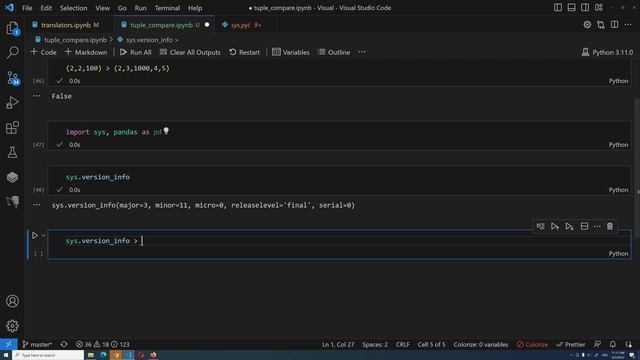Click the code action lightbulb in import cell
Viewport: 640px width, 360px height.
pyautogui.click(x=166, y=131)
